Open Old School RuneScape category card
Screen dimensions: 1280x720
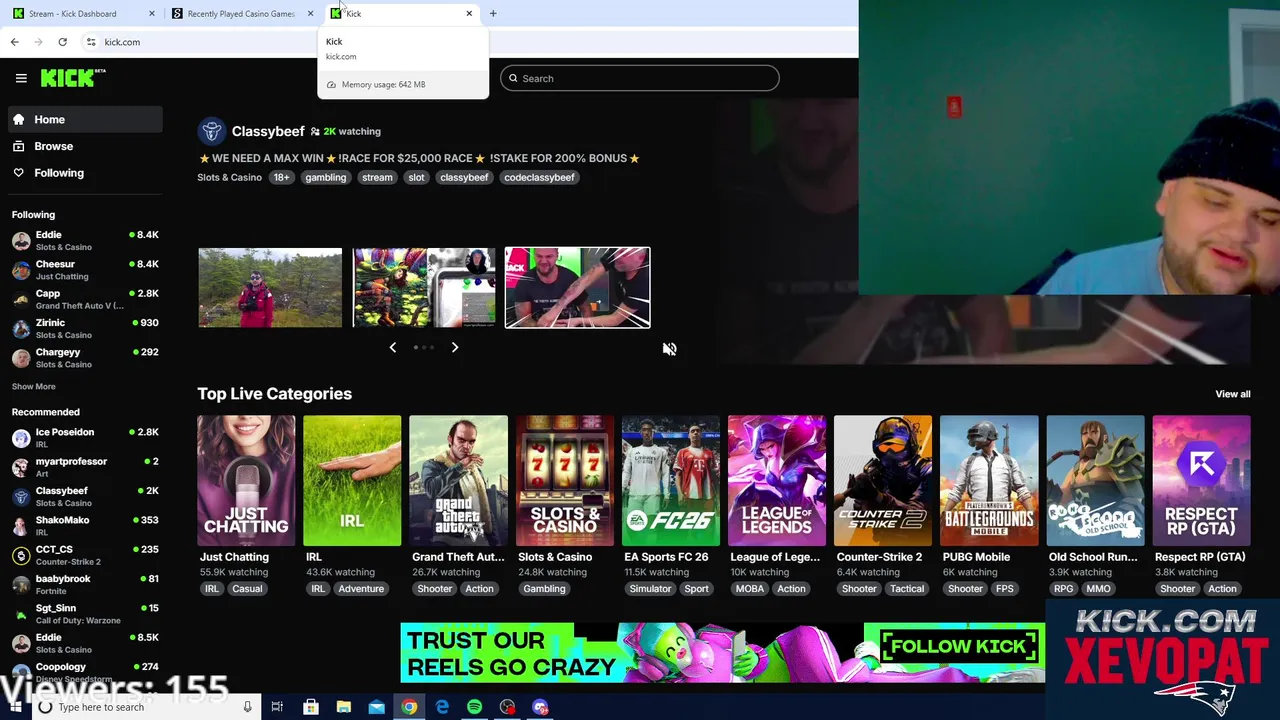pyautogui.click(x=1095, y=480)
